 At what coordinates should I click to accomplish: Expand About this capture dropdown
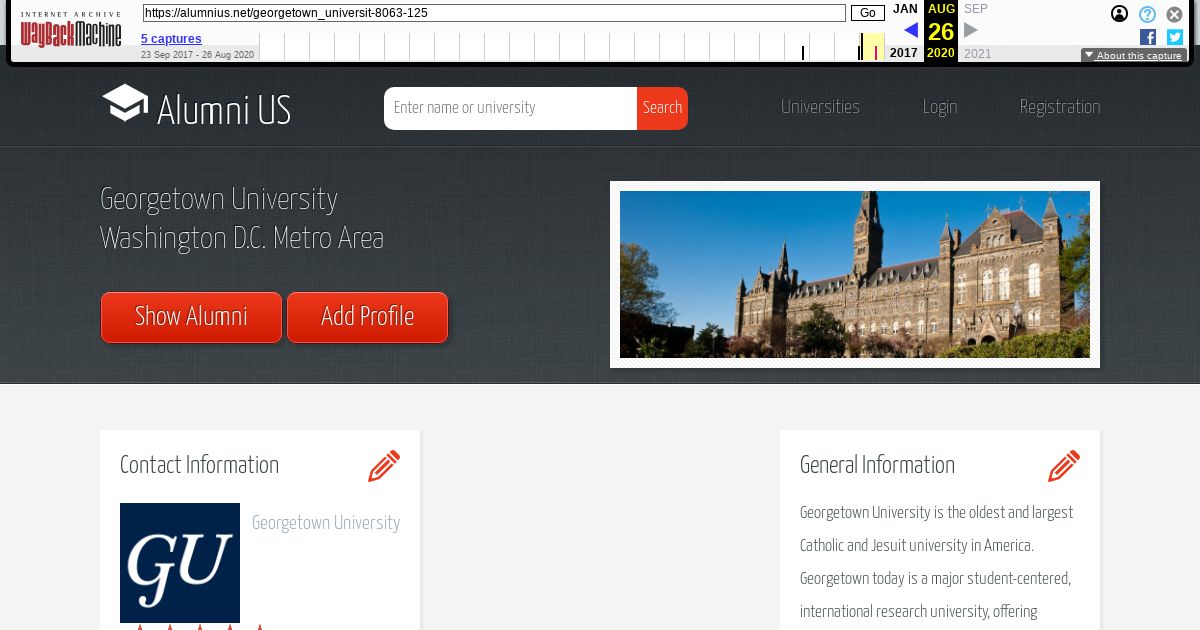1134,56
